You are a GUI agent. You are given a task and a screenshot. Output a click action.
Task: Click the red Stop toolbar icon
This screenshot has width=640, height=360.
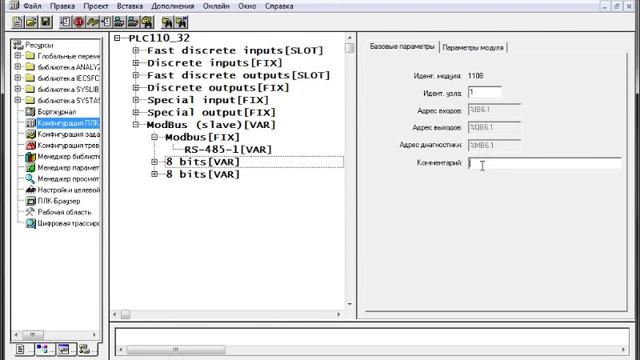(79, 22)
